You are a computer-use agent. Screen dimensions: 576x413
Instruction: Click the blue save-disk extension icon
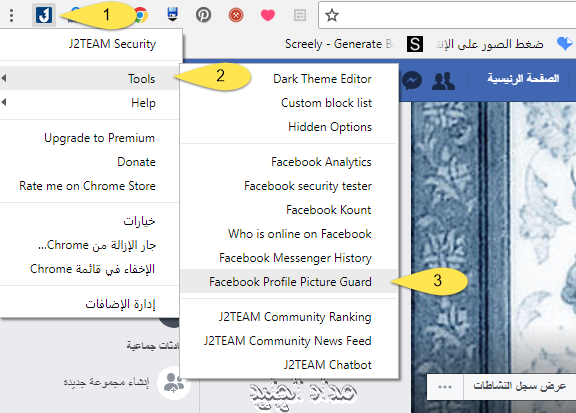(172, 14)
